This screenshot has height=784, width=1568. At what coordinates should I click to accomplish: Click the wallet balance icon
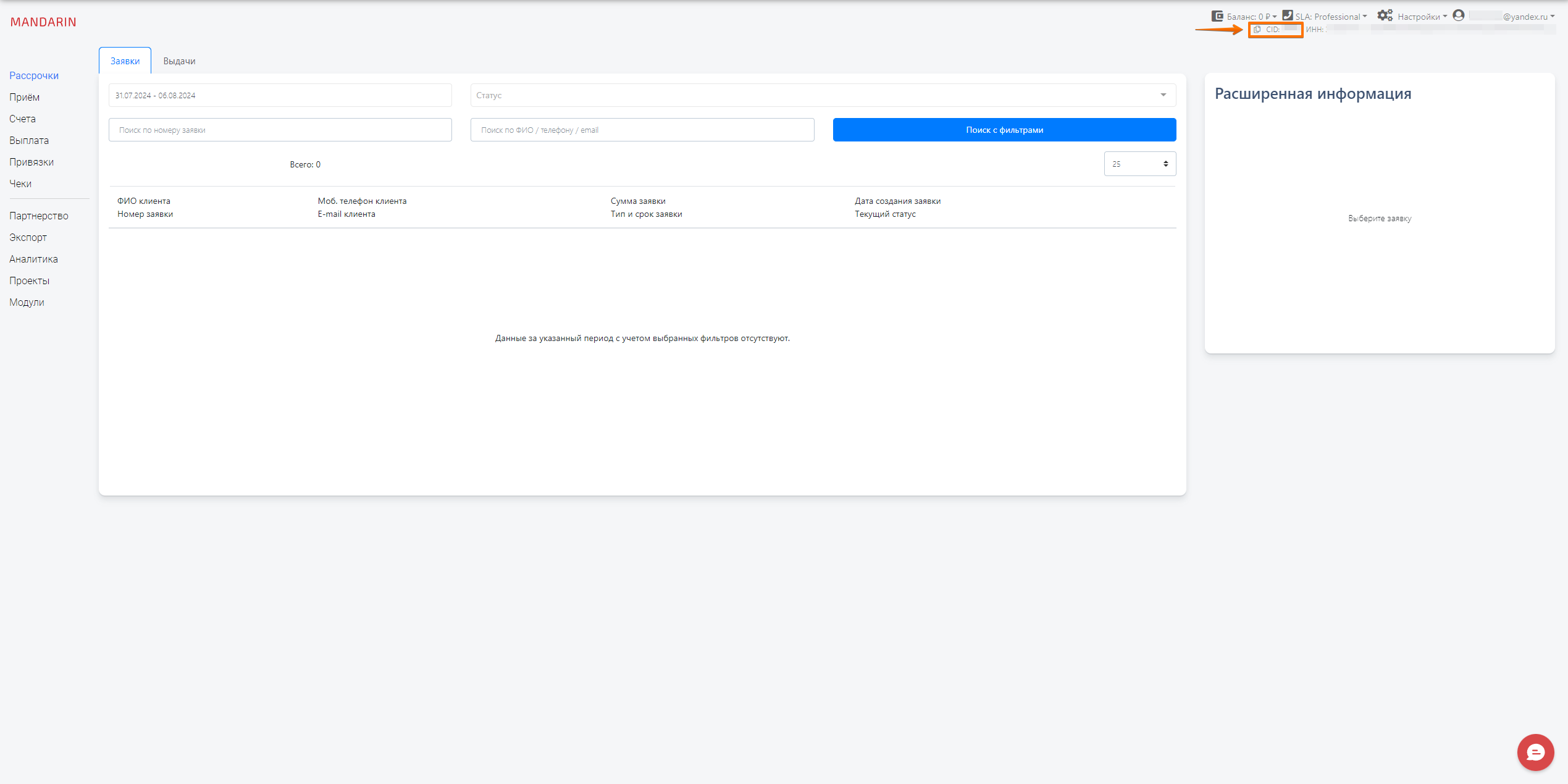(x=1217, y=16)
